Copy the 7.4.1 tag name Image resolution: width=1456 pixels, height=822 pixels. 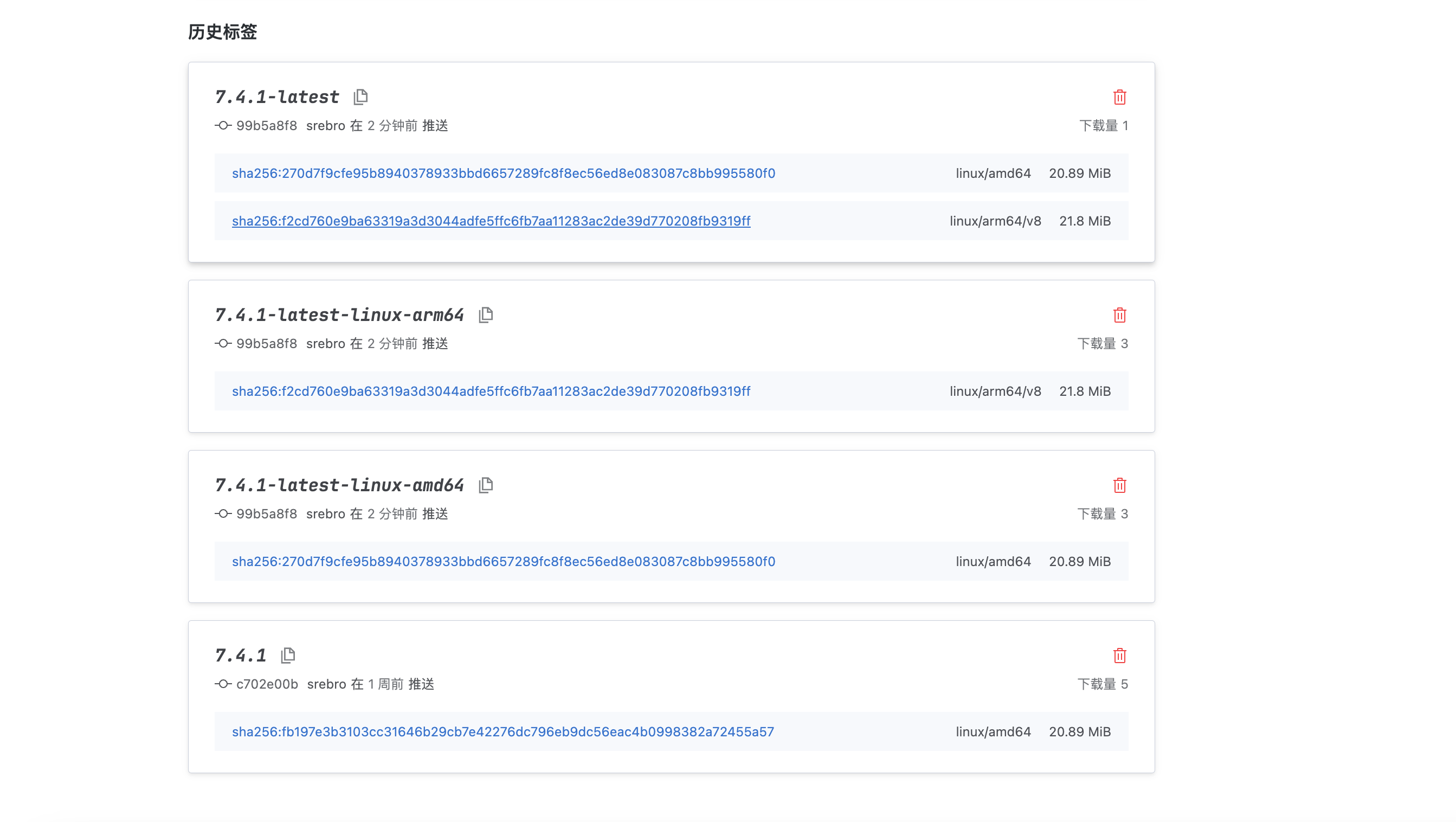click(x=289, y=654)
